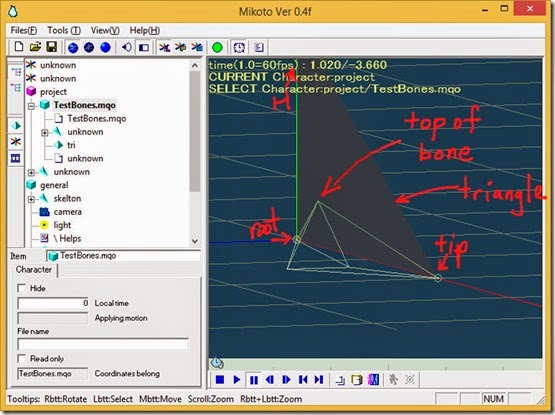555x415 pixels.
Task: Click the second tree-view icon in left sidebar
Action: point(16,87)
